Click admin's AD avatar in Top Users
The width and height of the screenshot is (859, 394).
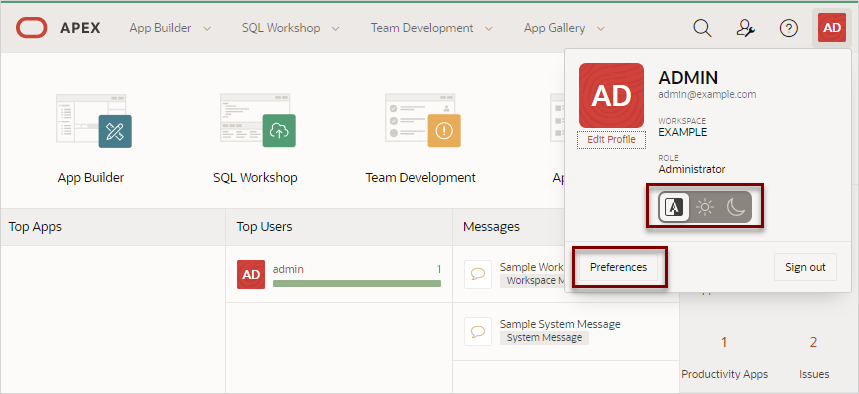251,275
